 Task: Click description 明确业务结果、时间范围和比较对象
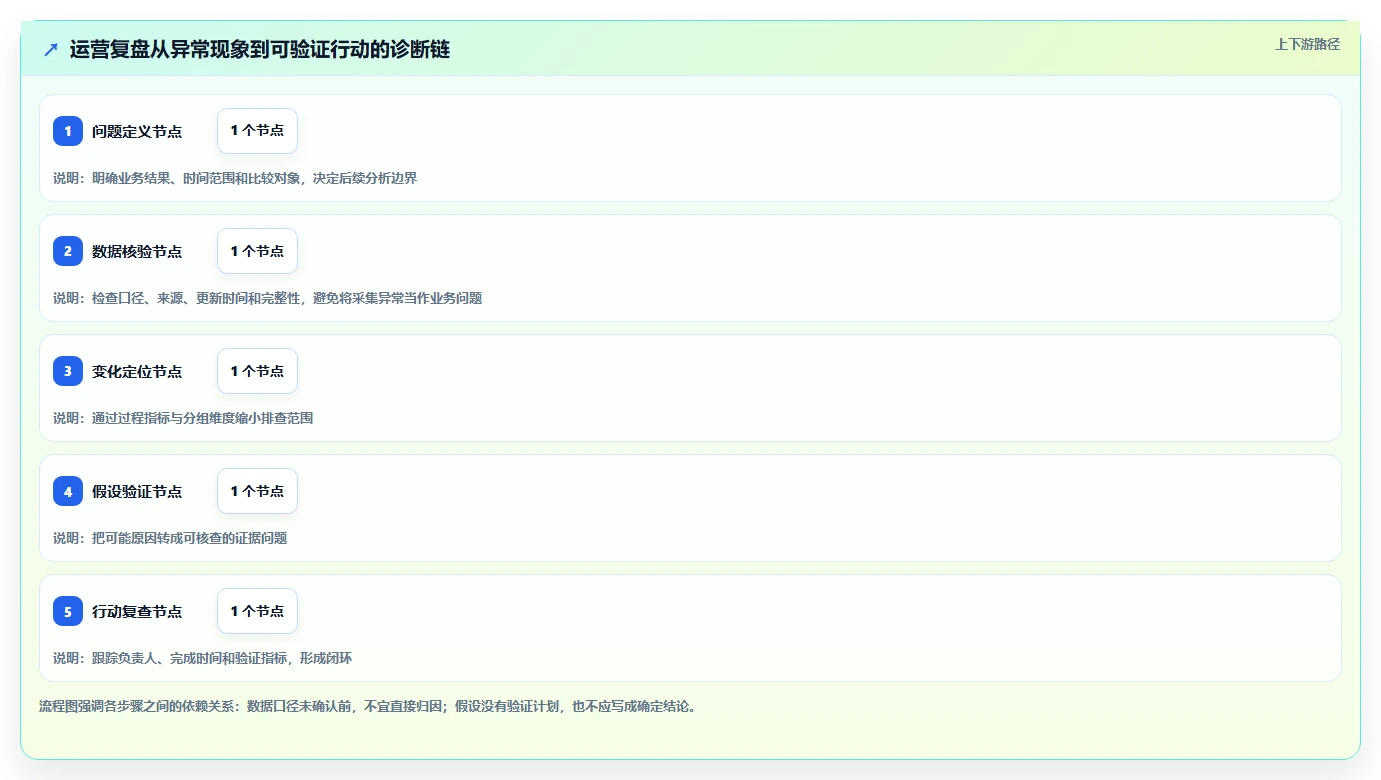(x=235, y=178)
